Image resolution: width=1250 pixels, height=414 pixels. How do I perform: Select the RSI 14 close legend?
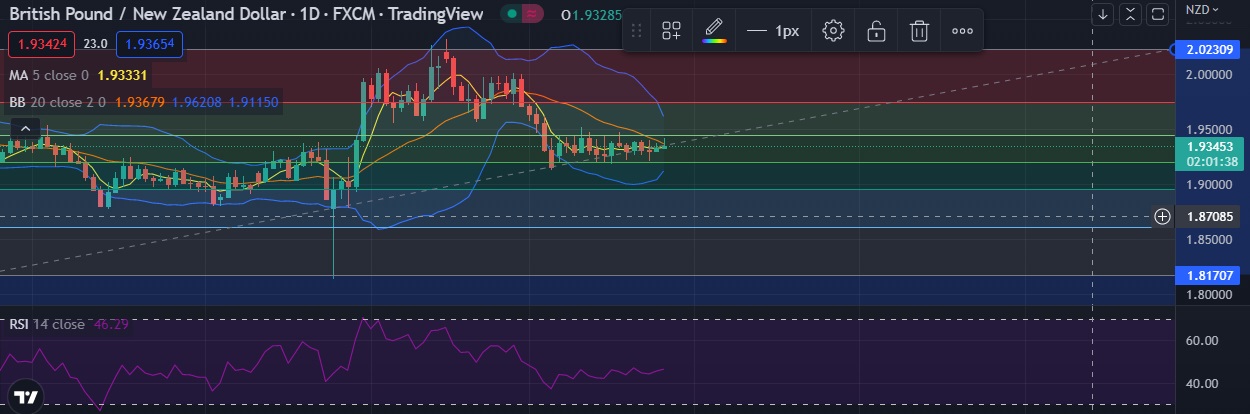click(47, 324)
